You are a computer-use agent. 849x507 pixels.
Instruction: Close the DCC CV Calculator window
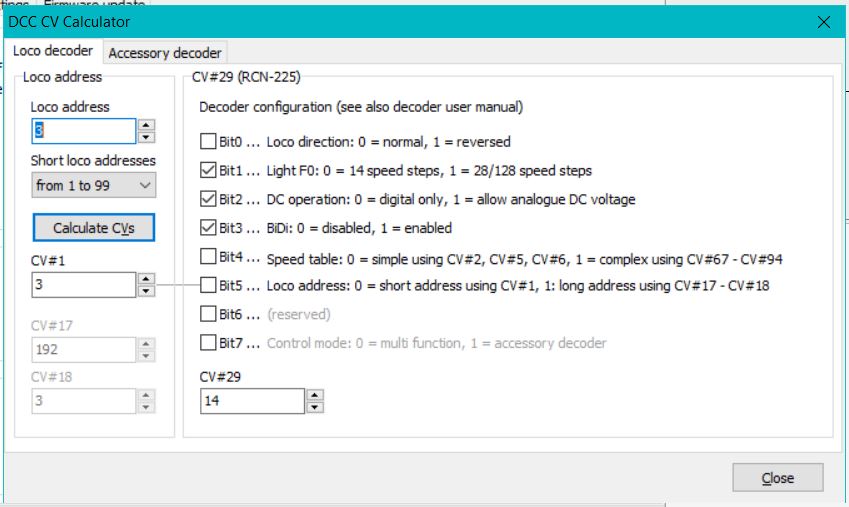point(824,21)
